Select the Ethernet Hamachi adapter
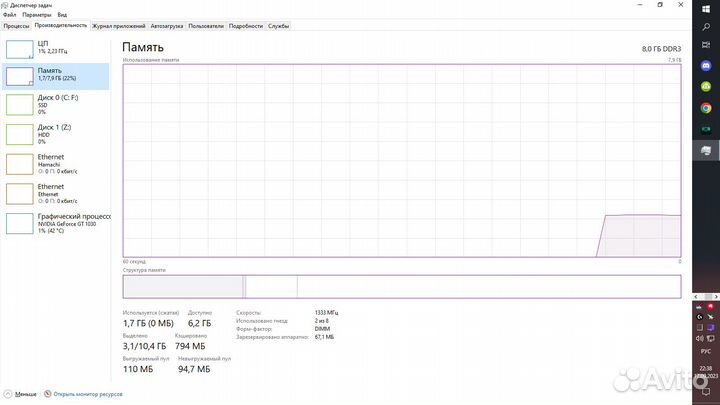This screenshot has width=720, height=405. click(x=56, y=164)
